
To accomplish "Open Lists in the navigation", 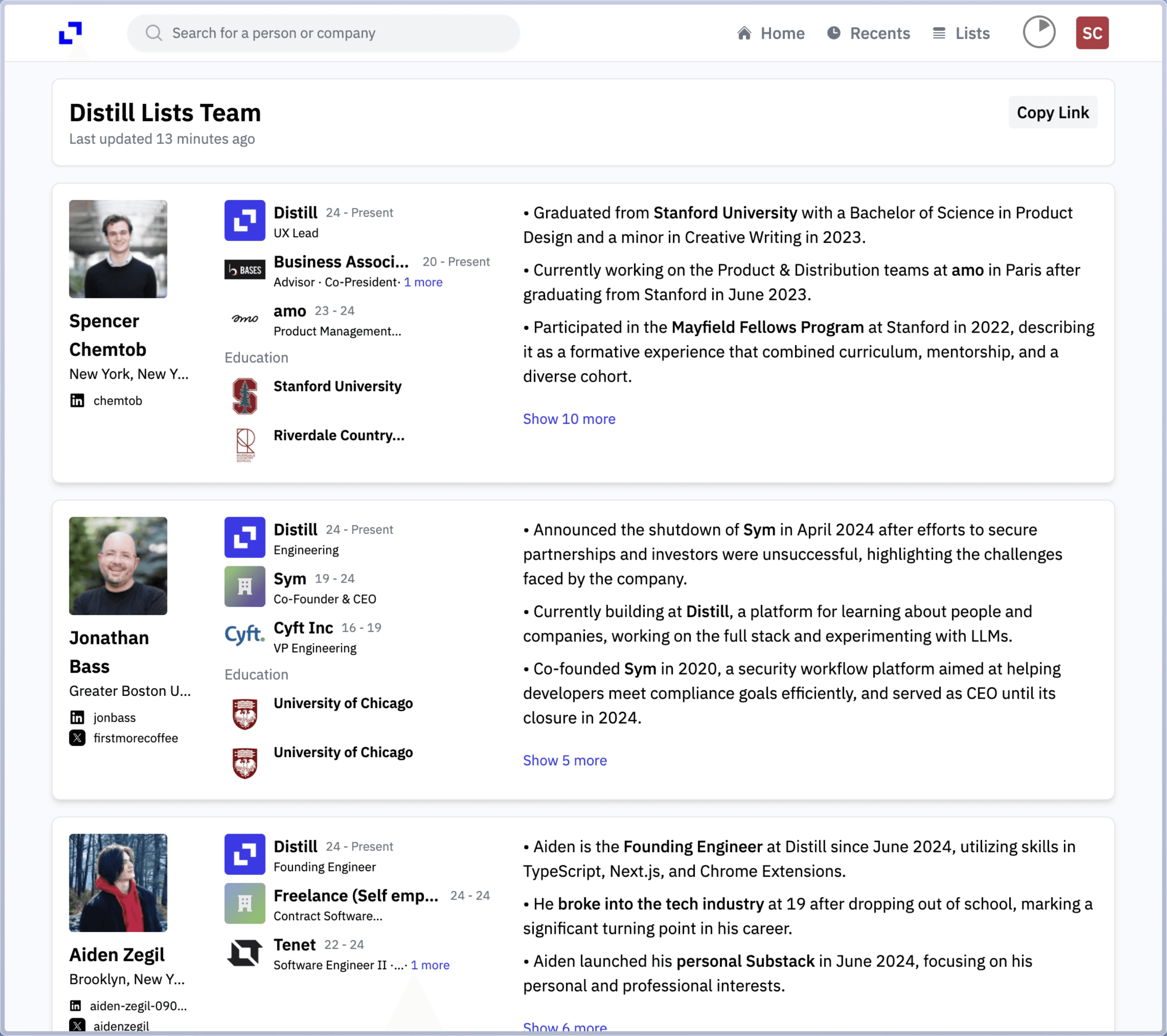I will (x=961, y=33).
